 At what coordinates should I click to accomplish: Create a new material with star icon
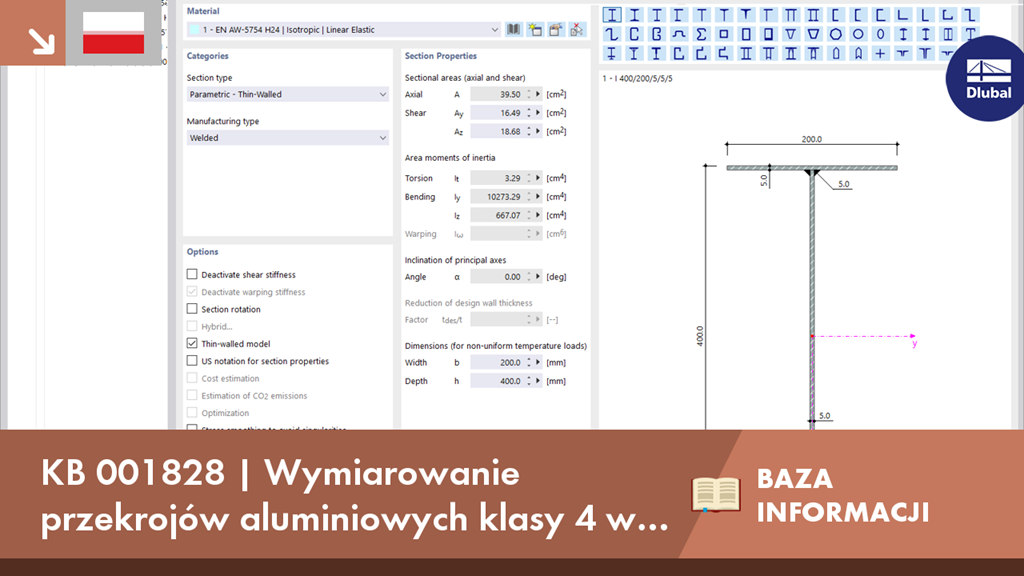[535, 29]
